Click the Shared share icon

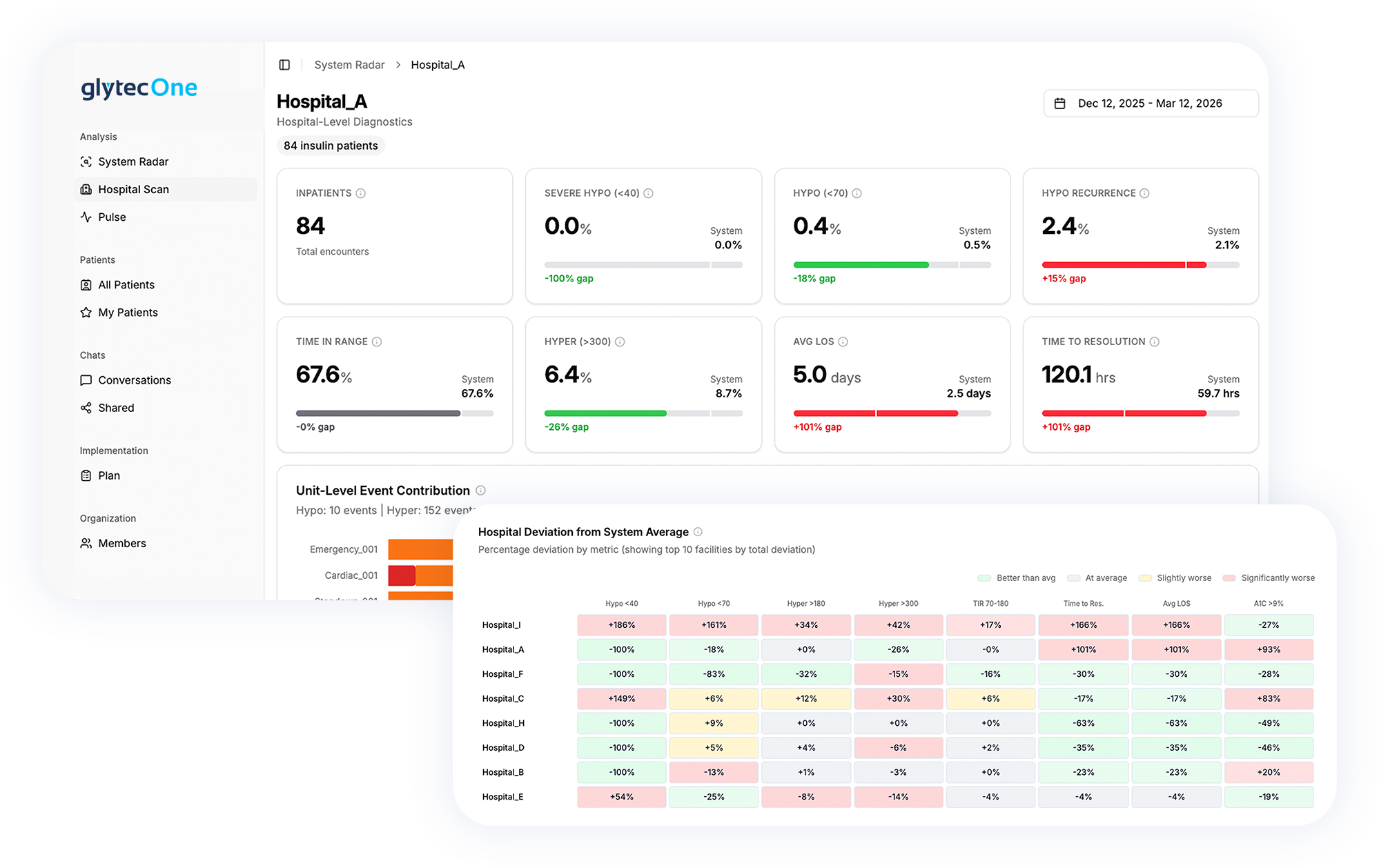pyautogui.click(x=86, y=408)
